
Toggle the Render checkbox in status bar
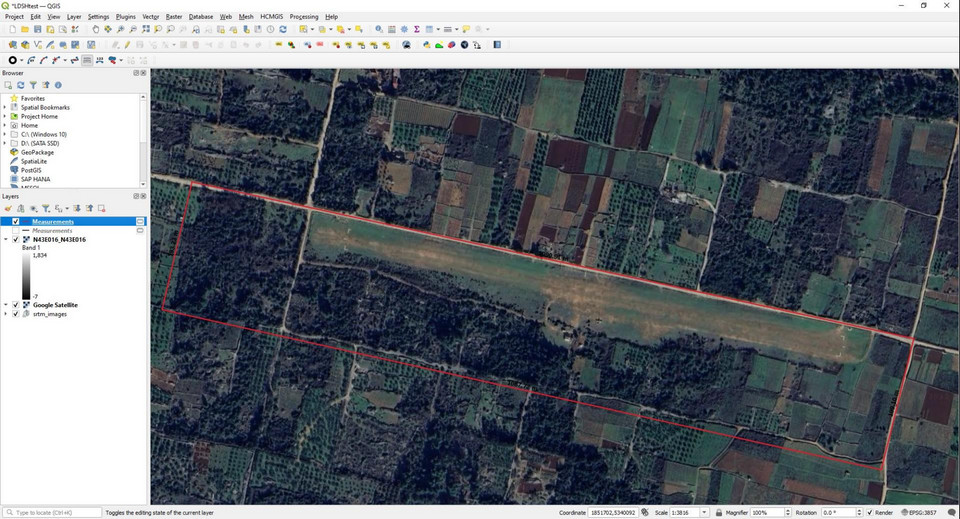click(x=869, y=512)
